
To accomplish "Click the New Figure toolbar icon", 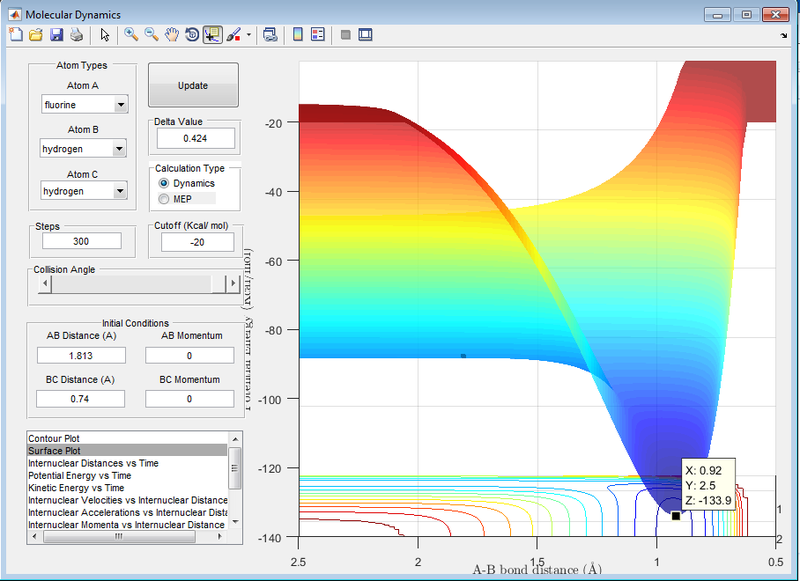I will pyautogui.click(x=15, y=35).
